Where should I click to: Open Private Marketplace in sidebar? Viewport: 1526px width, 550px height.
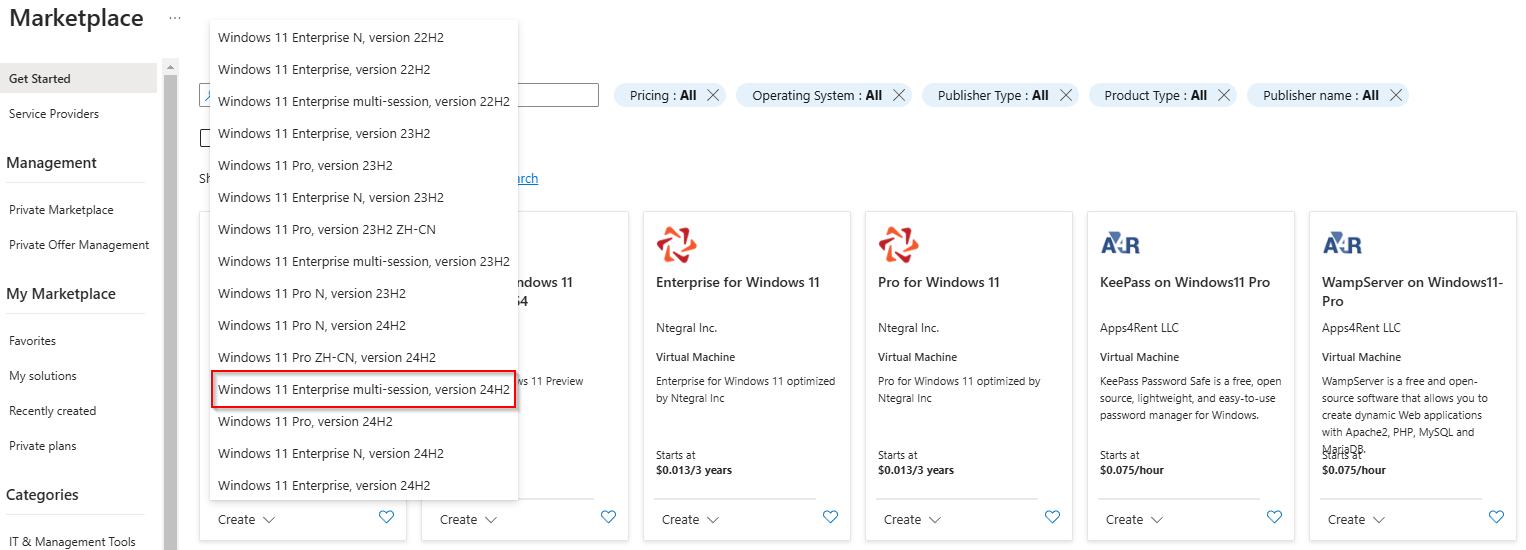pyautogui.click(x=61, y=210)
